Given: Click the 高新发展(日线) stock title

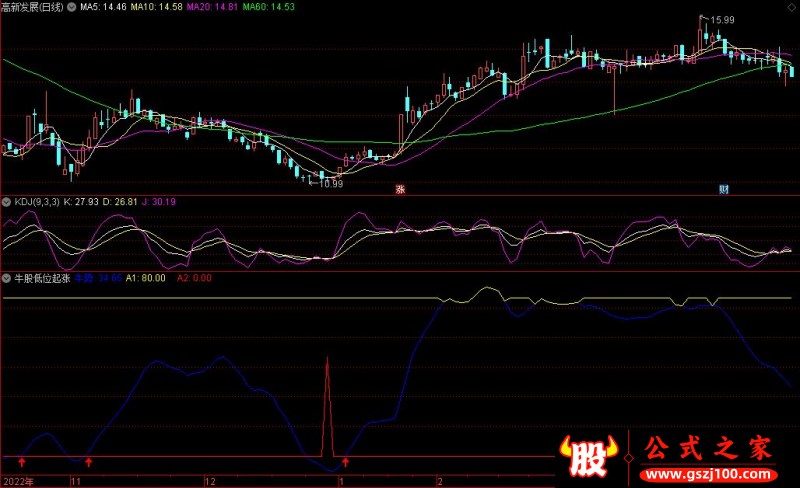Looking at the screenshot, I should coord(37,6).
